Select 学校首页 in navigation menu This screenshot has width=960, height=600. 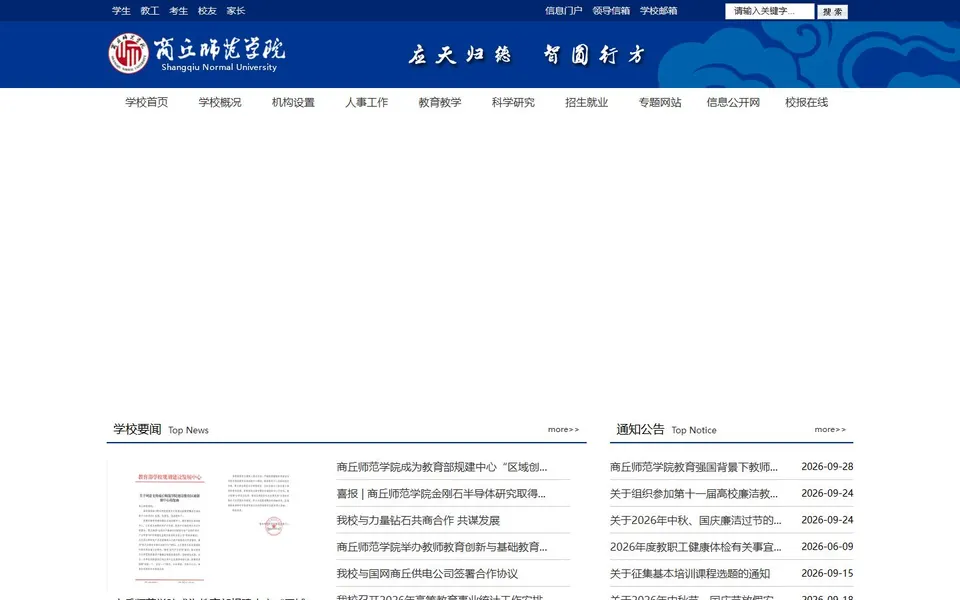pyautogui.click(x=146, y=102)
